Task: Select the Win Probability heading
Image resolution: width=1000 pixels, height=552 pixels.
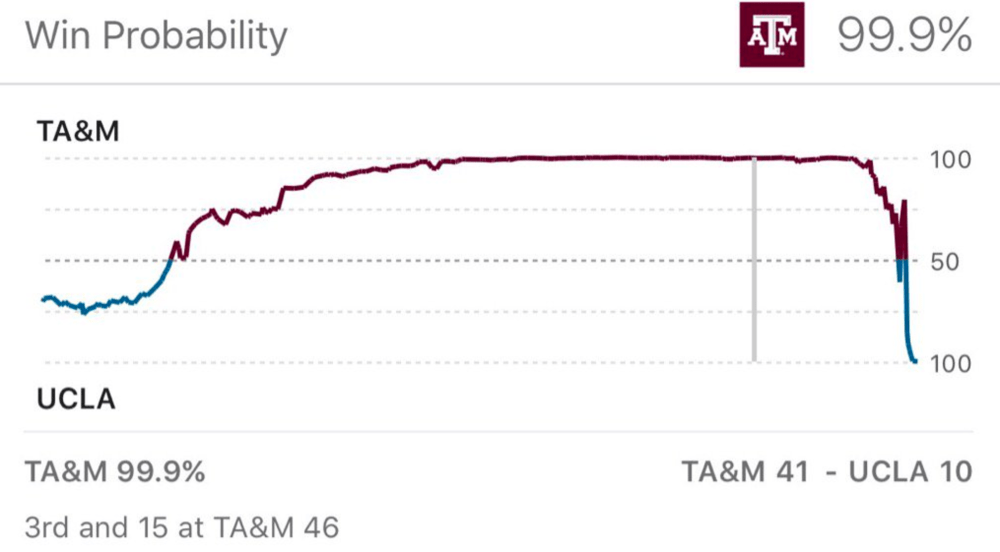Action: 156,36
